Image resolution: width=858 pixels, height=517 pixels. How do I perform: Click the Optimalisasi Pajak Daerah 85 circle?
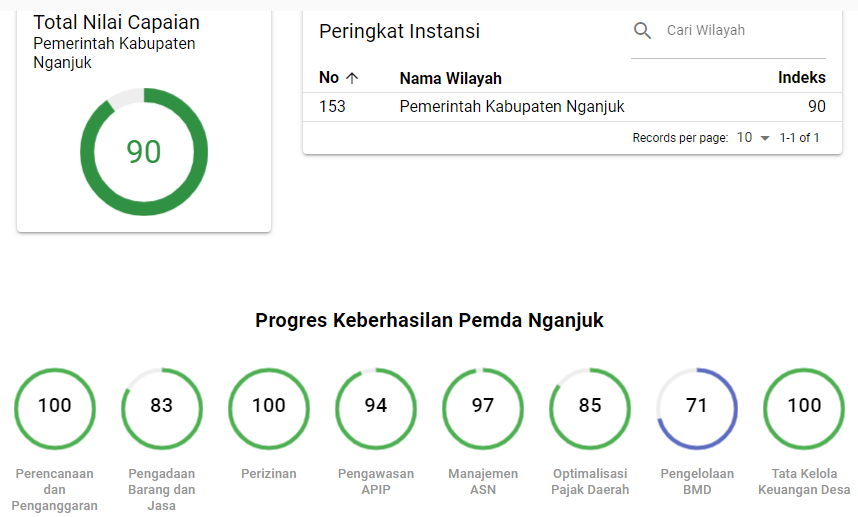(x=590, y=409)
